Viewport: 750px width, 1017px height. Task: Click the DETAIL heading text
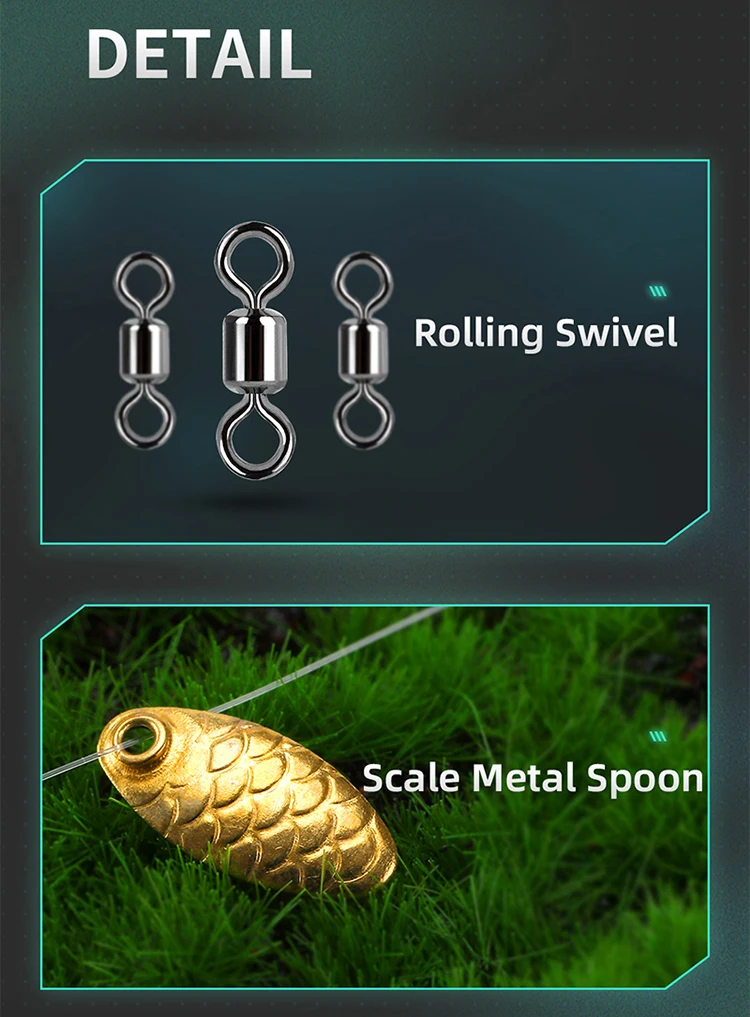[199, 54]
